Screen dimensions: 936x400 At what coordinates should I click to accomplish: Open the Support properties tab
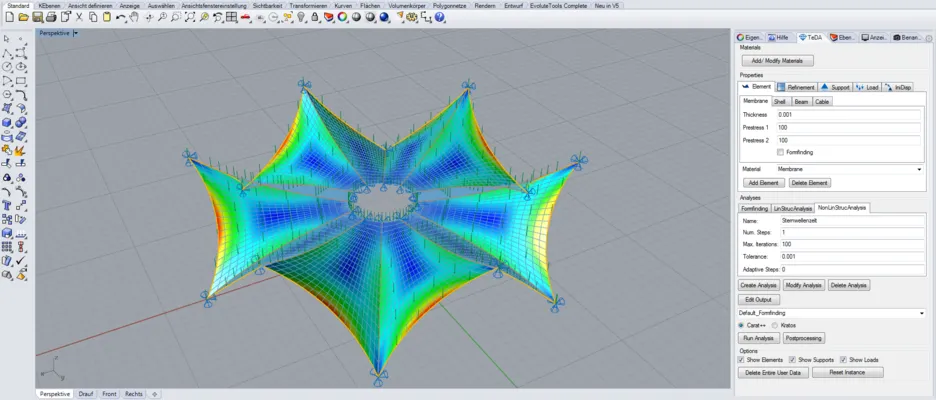tap(835, 87)
